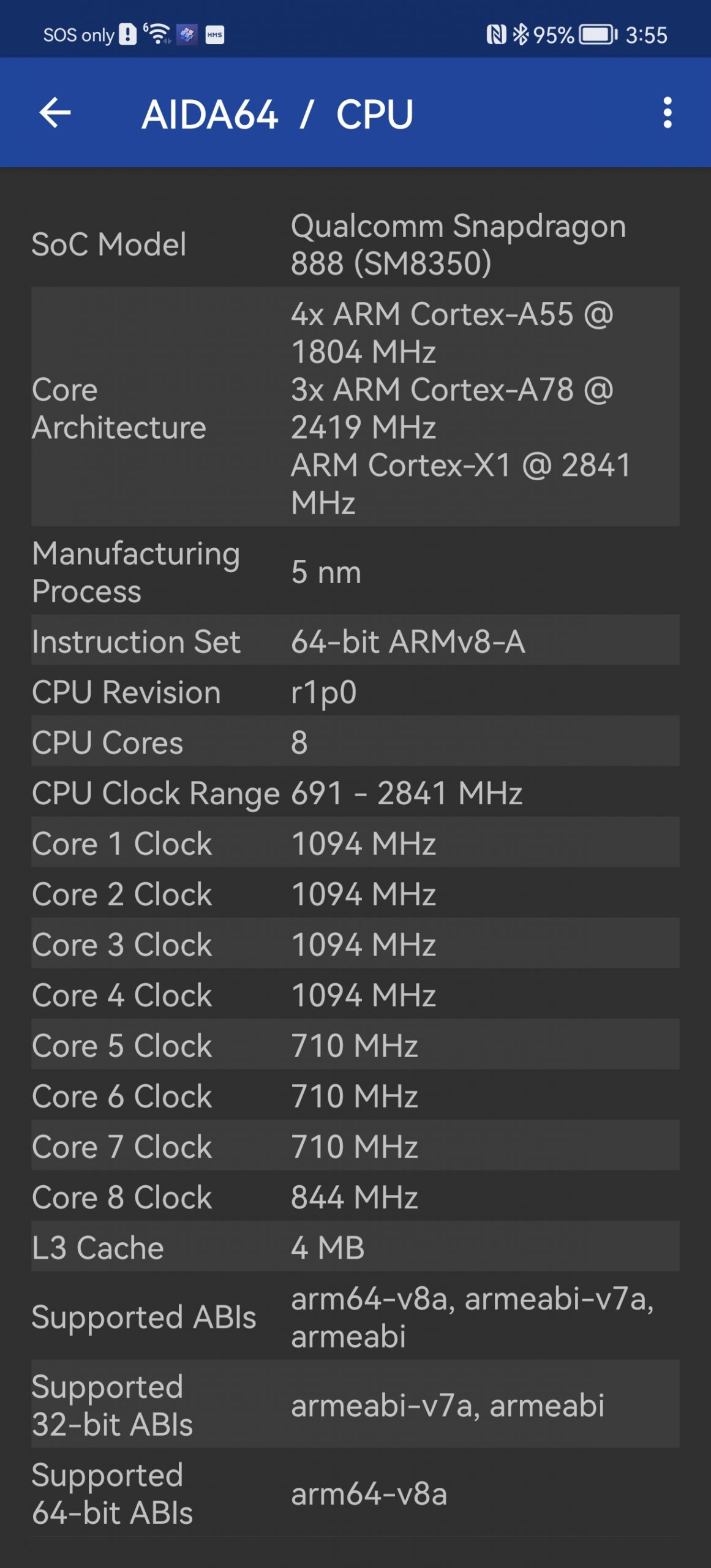Image resolution: width=711 pixels, height=1568 pixels.
Task: Select the CPU Revision row
Action: tap(355, 692)
